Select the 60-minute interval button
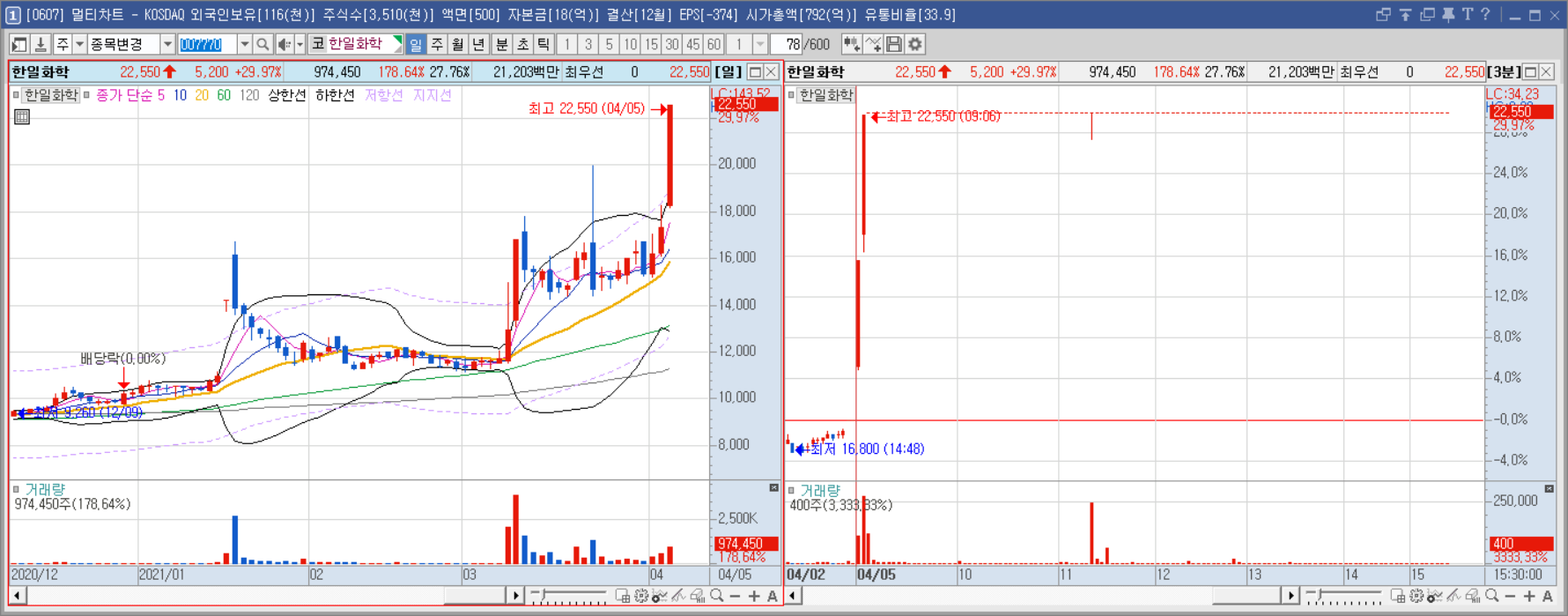This screenshot has height=616, width=1568. pos(714,44)
